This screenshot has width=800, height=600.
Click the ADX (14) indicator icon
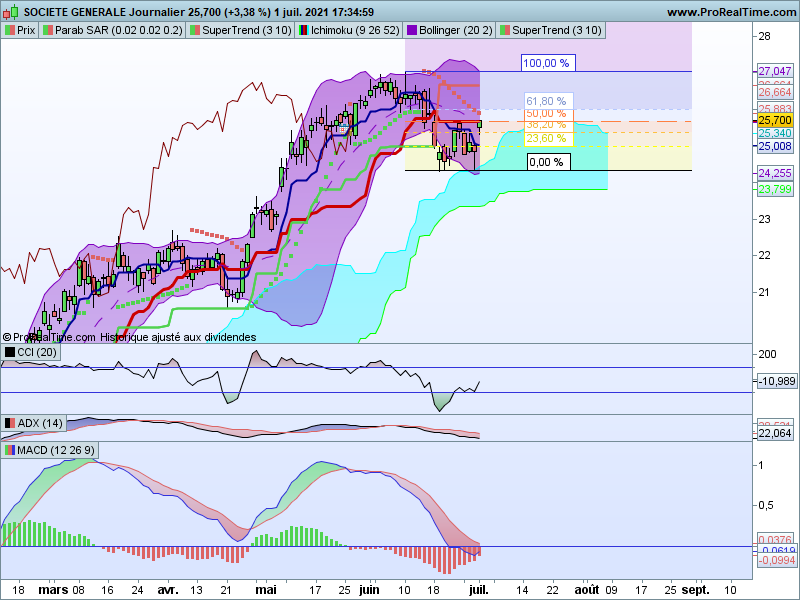click(x=10, y=423)
